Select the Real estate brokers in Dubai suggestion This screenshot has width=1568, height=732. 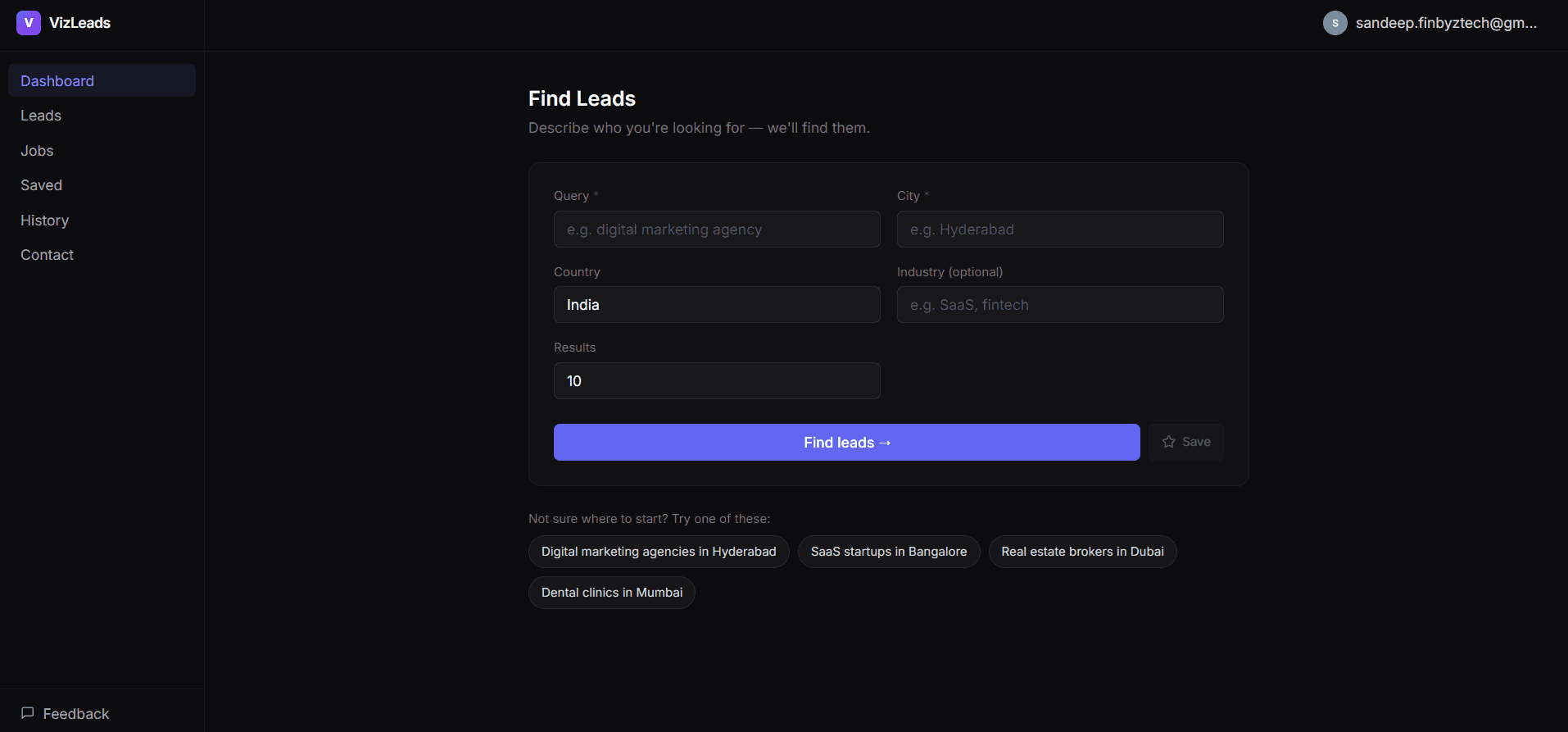[1082, 552]
